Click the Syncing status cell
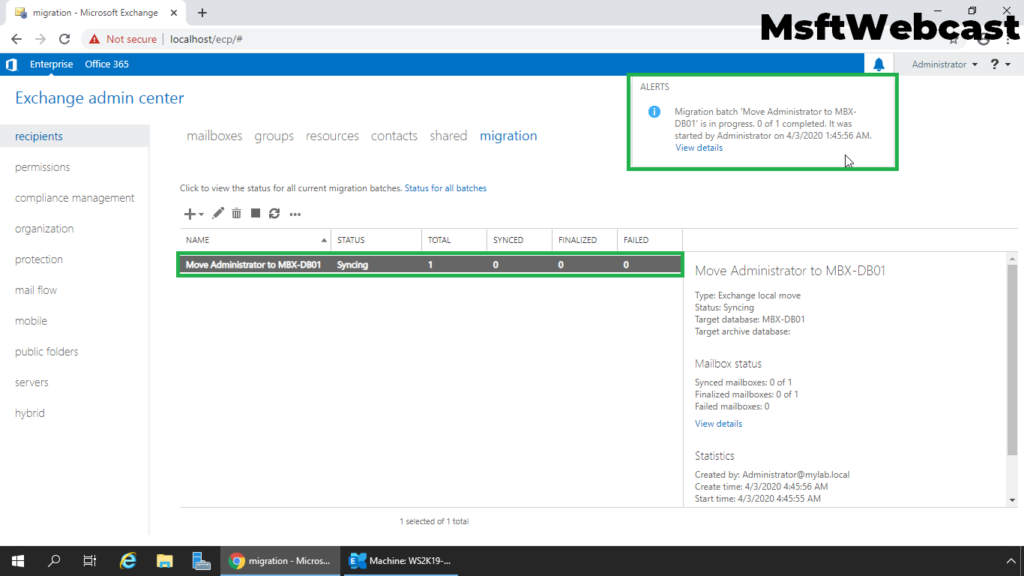The image size is (1024, 576). point(352,264)
